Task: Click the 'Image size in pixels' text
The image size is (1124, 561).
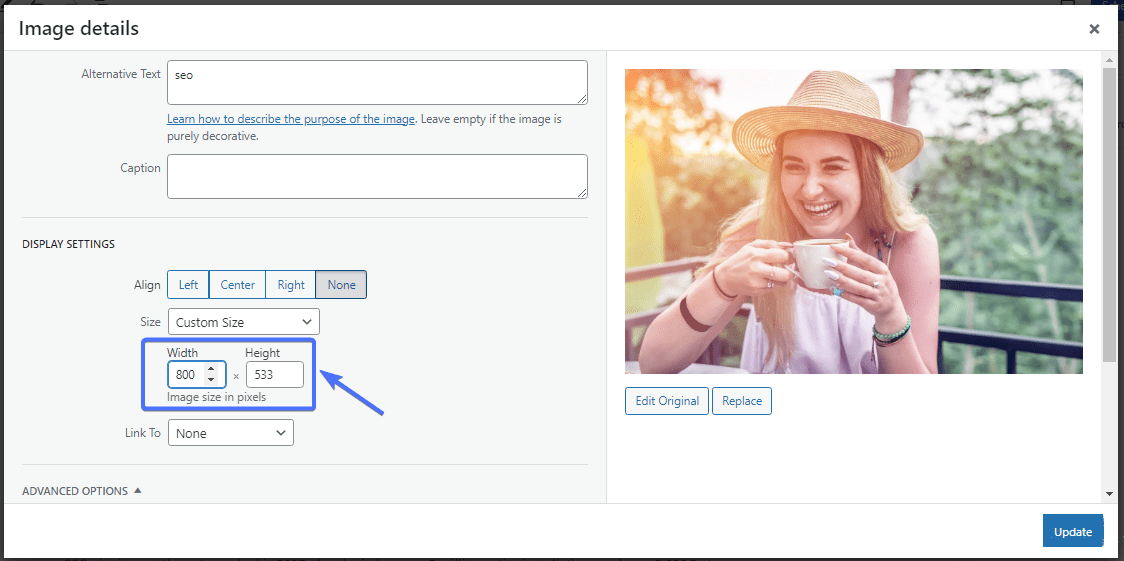Action: pos(216,396)
